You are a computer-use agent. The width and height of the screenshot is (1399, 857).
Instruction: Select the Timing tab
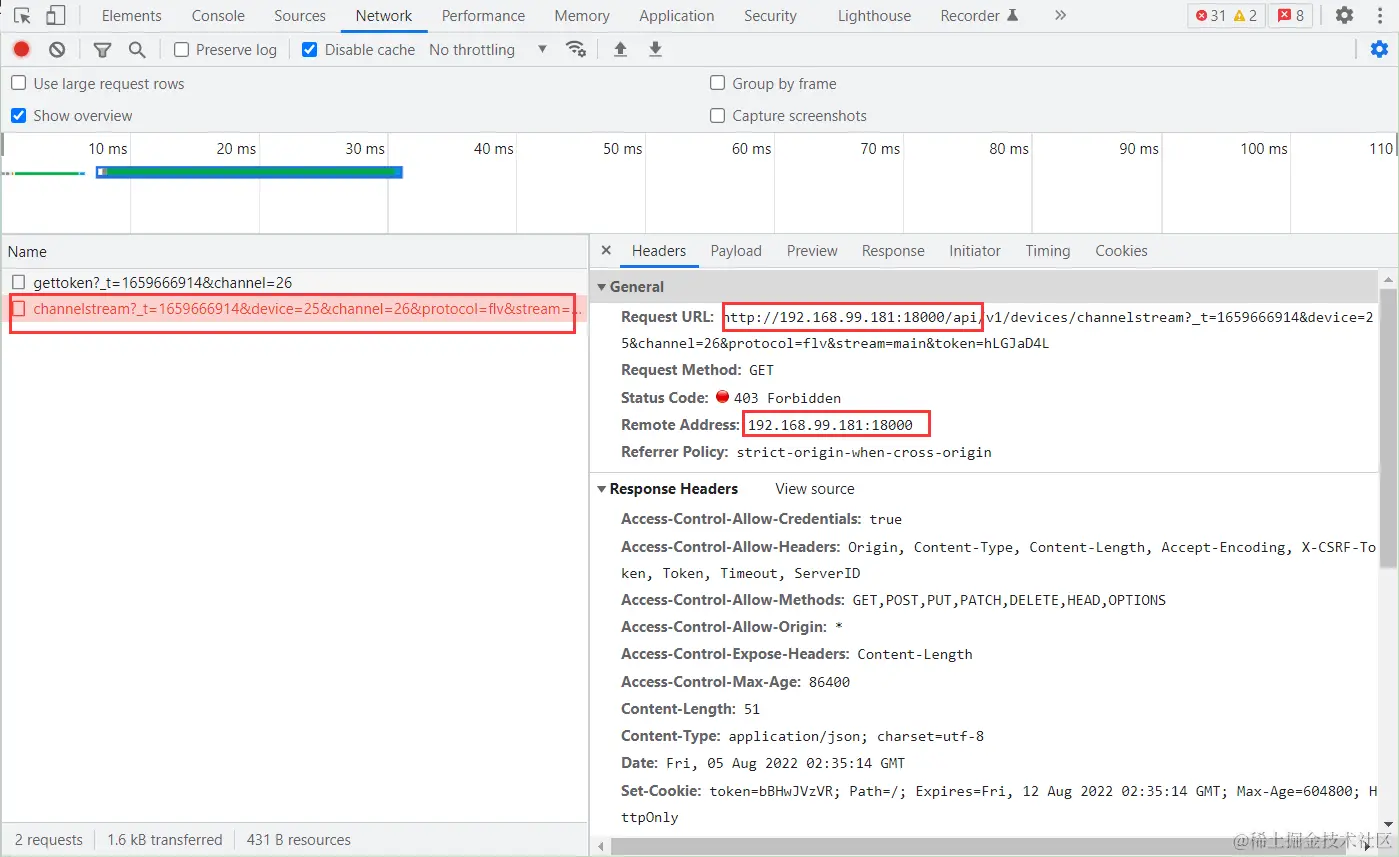point(1047,251)
